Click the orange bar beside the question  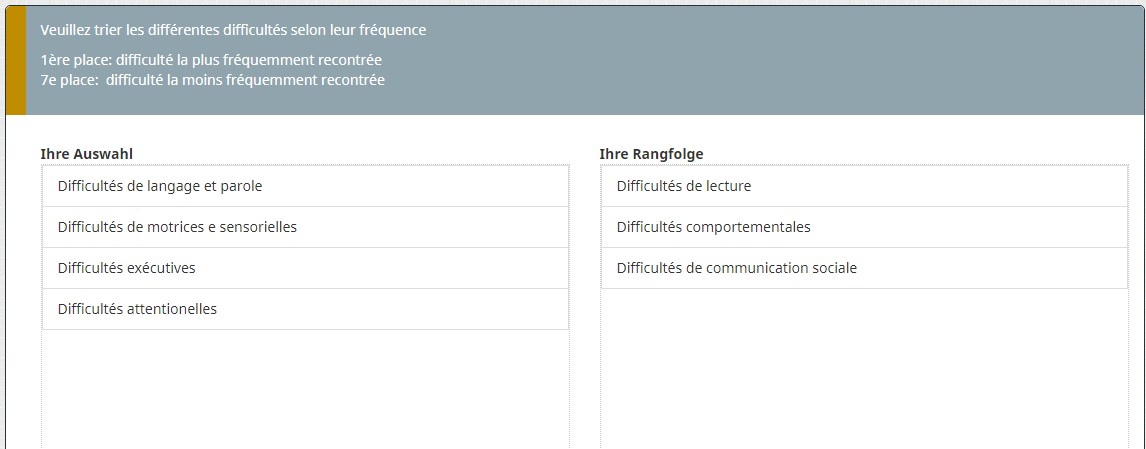[x=16, y=60]
